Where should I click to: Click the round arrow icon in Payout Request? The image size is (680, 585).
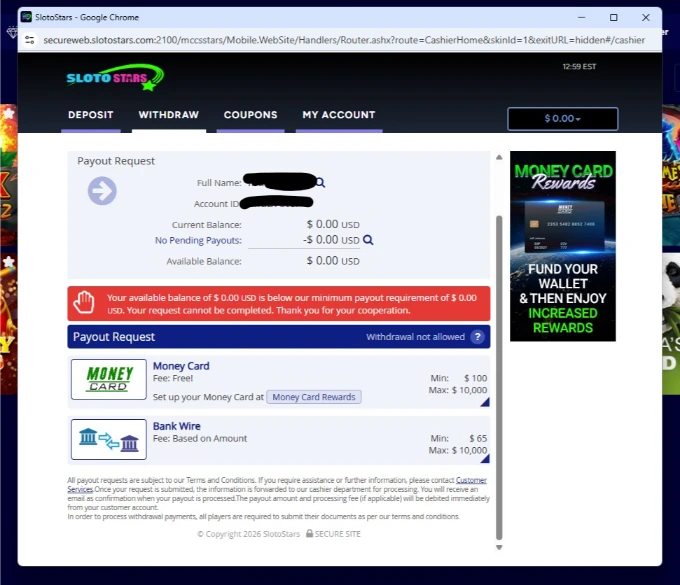coord(102,190)
